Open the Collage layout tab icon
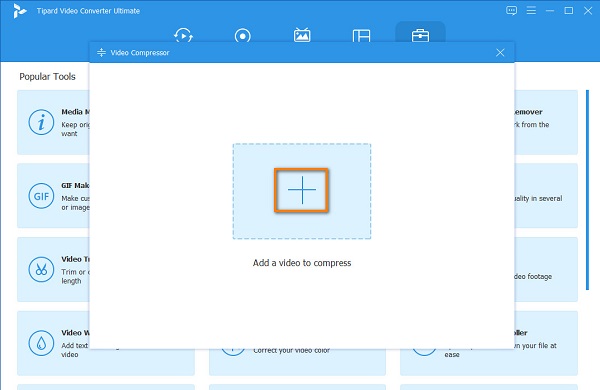The image size is (600, 390). click(361, 36)
